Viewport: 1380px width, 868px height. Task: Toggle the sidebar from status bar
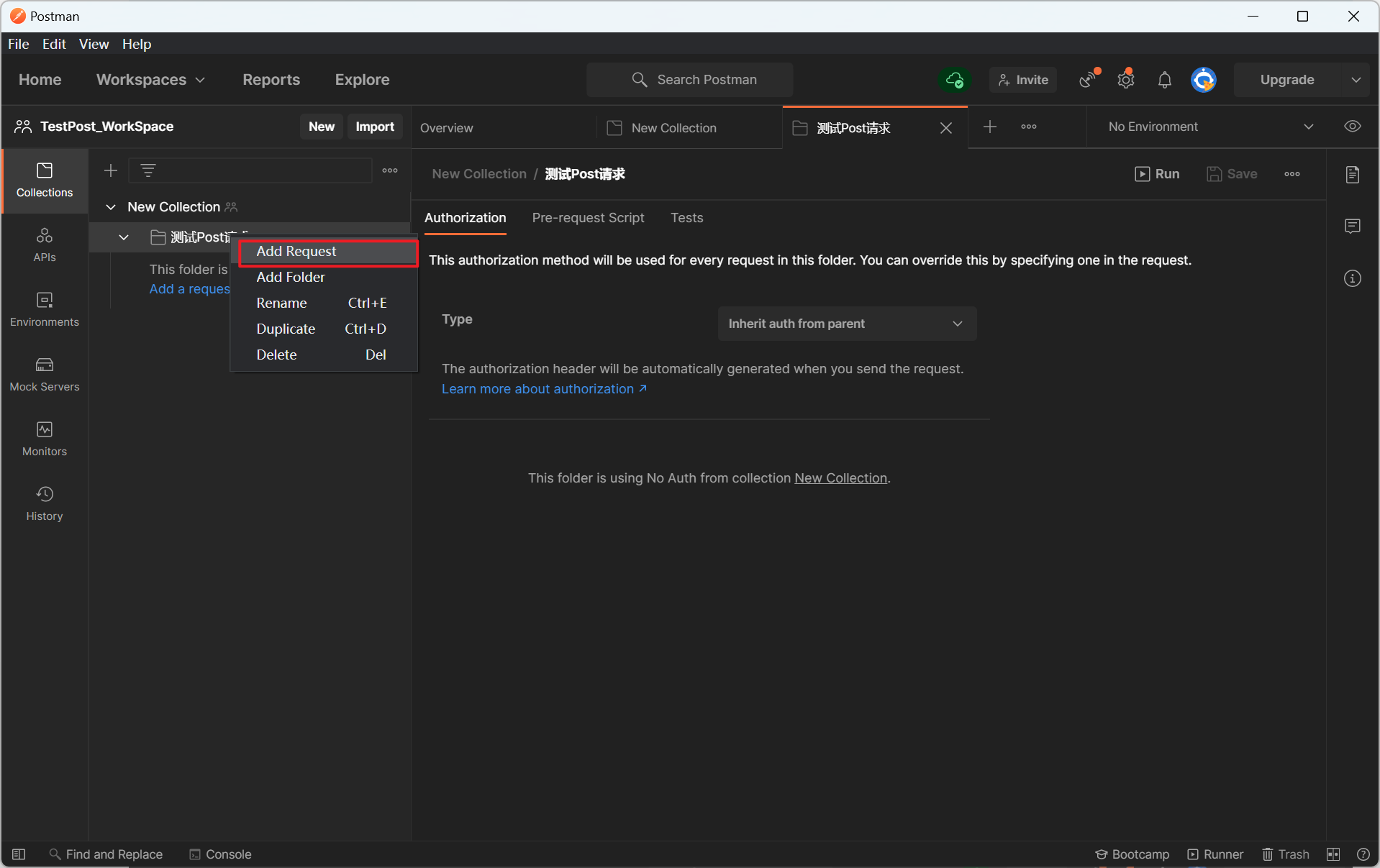pos(19,854)
